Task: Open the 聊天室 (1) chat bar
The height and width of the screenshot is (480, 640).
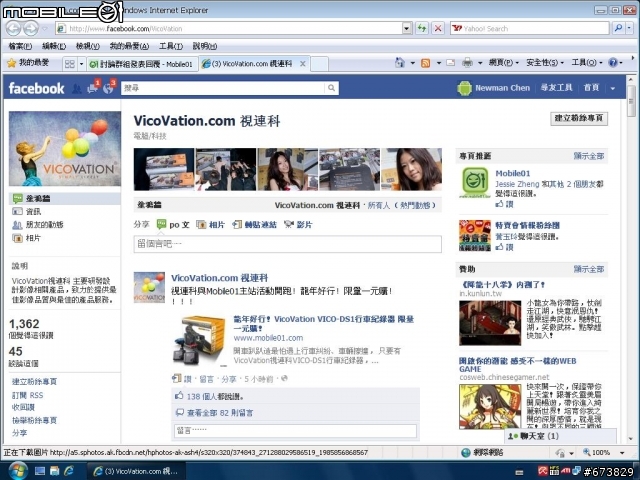Action: [x=560, y=436]
